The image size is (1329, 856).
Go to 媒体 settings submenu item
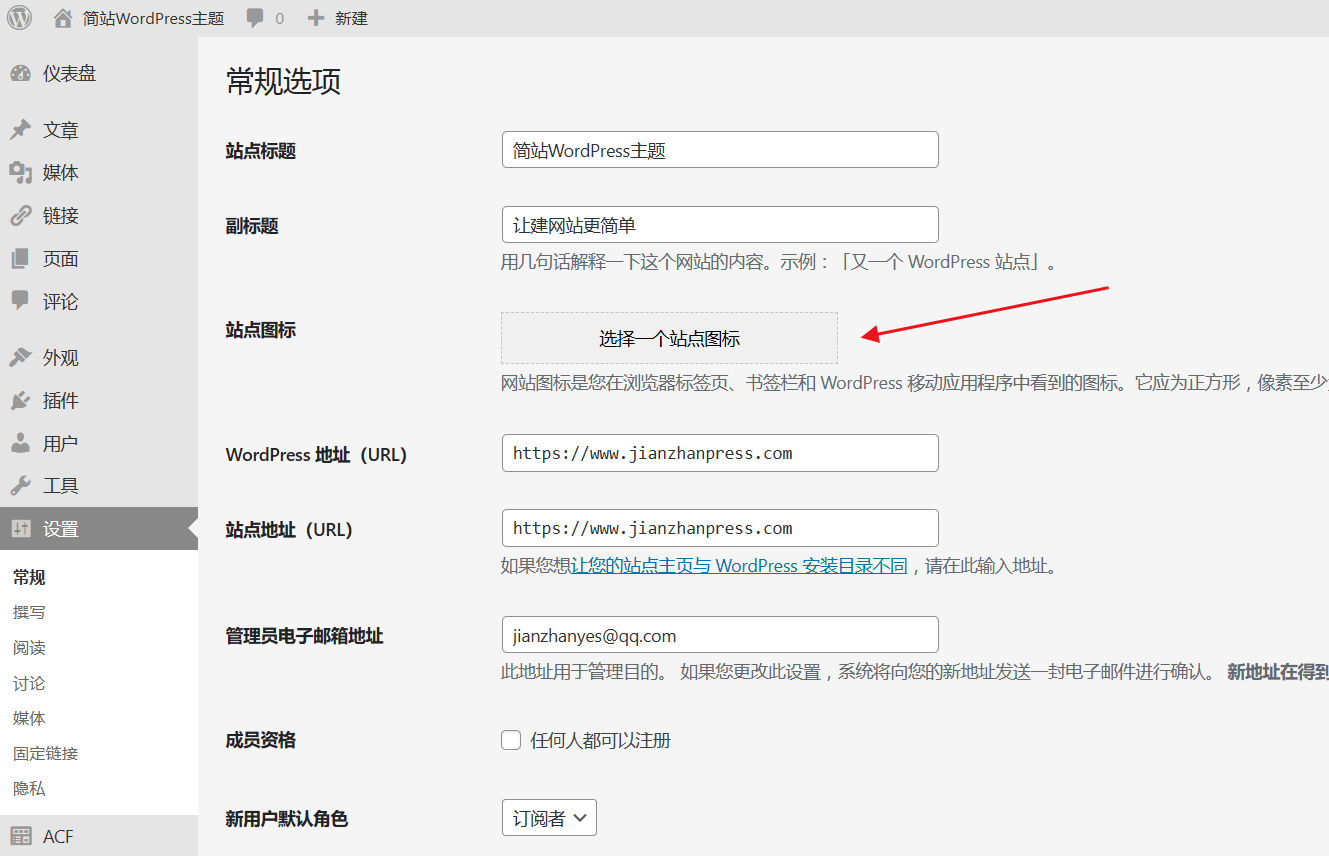coord(29,718)
